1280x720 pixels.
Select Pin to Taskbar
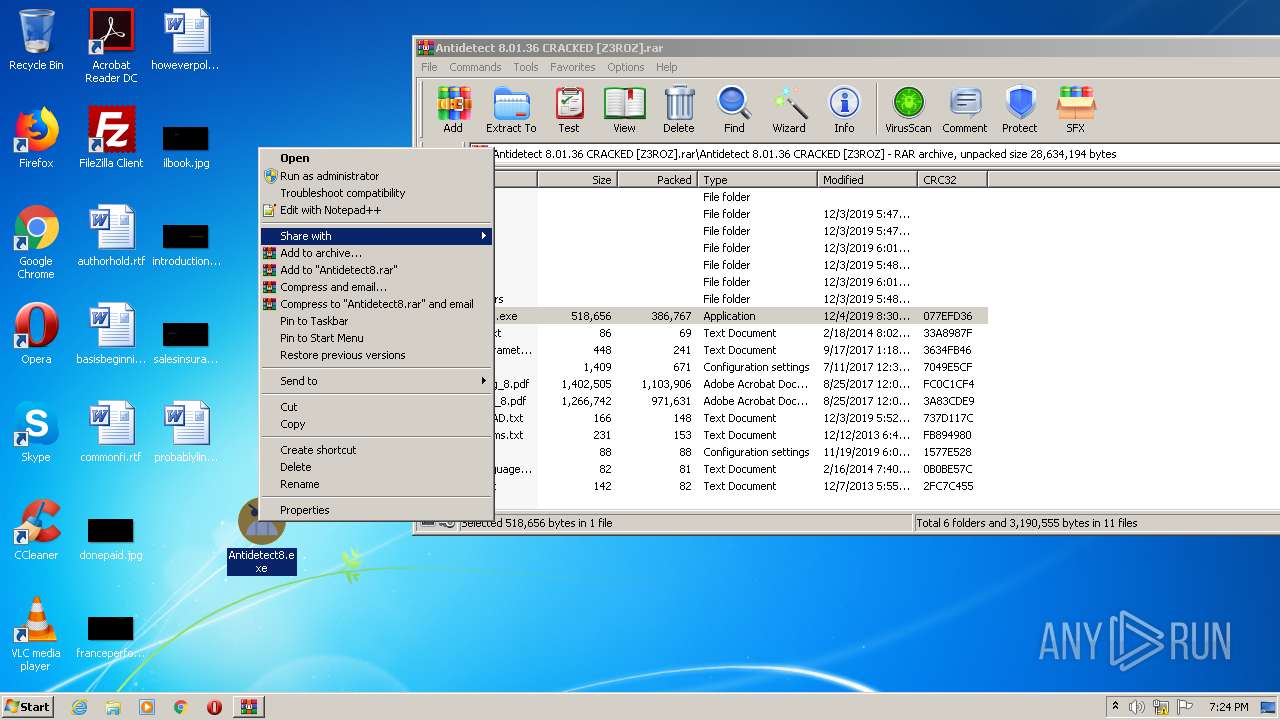point(376,321)
